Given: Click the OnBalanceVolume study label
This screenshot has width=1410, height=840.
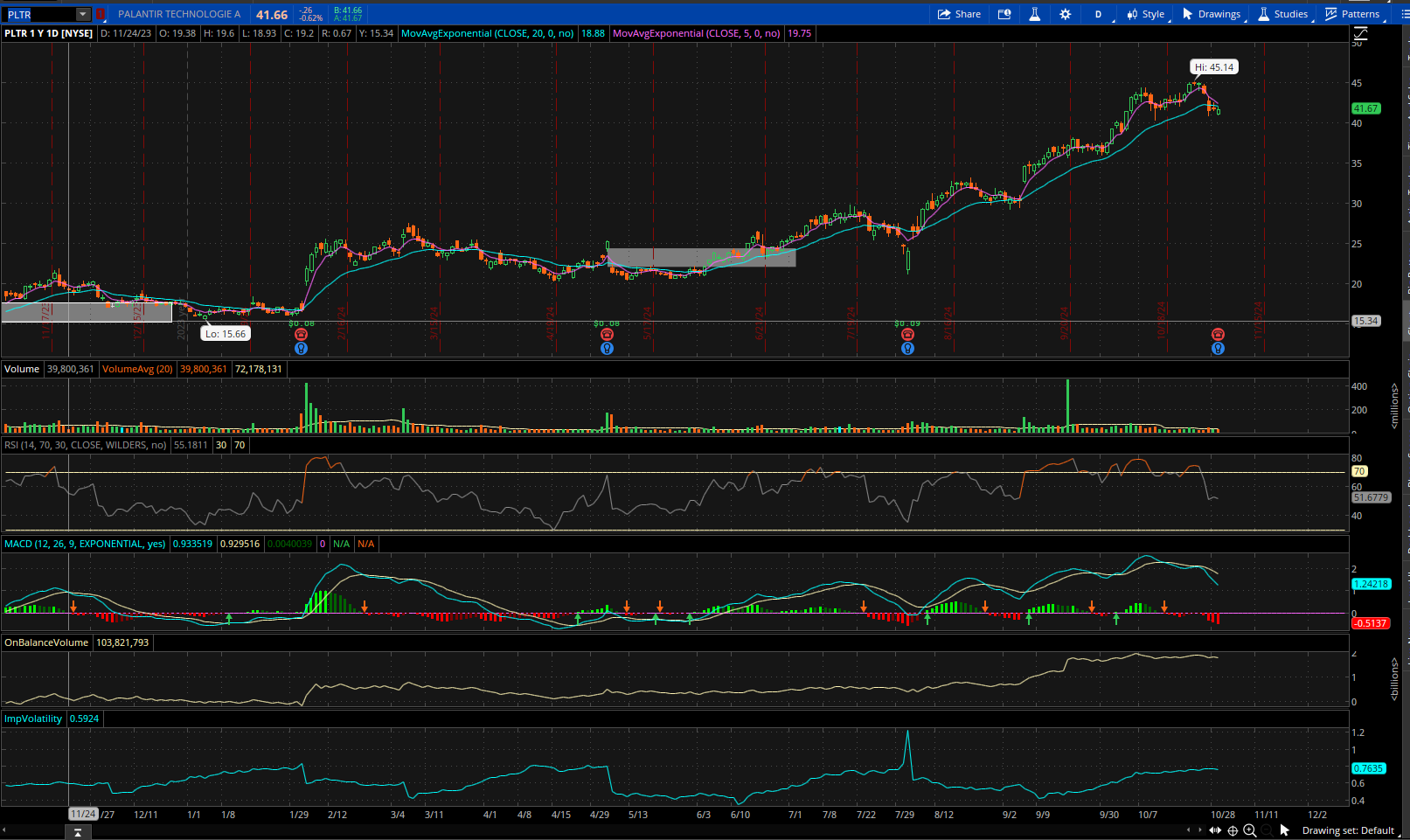Looking at the screenshot, I should click(46, 642).
